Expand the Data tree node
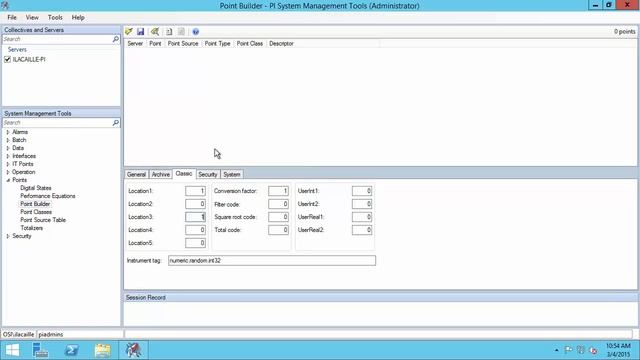Viewport: 640px width, 360px height. [8, 148]
